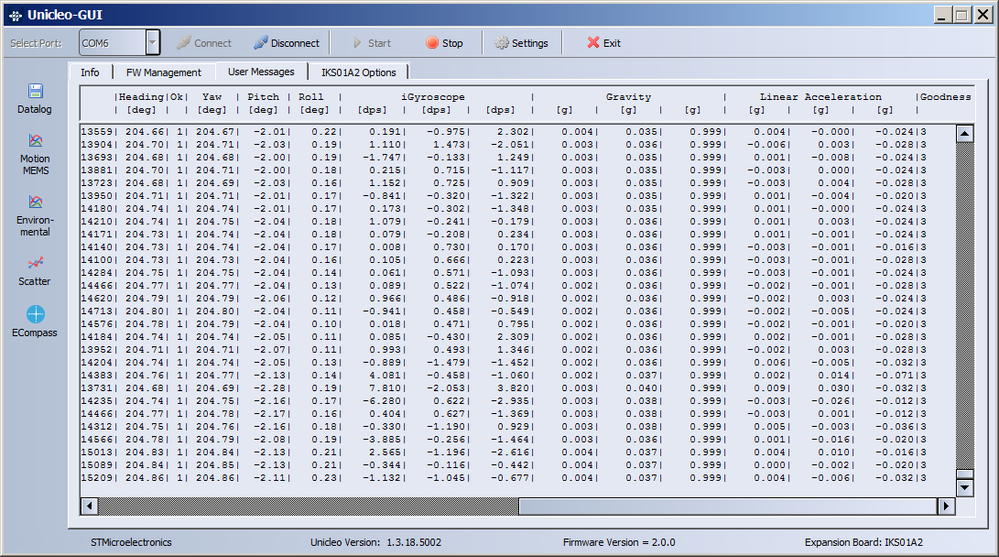Click Expansion Board IKS01A2 status text

(x=863, y=542)
